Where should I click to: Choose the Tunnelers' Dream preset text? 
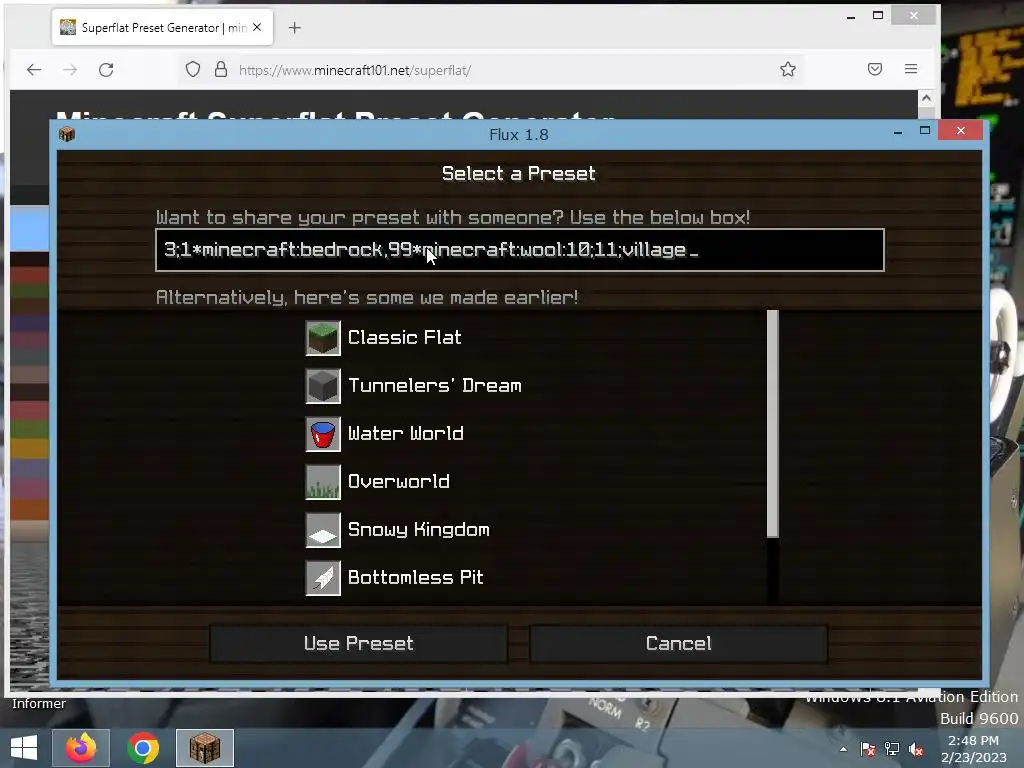[x=435, y=385]
